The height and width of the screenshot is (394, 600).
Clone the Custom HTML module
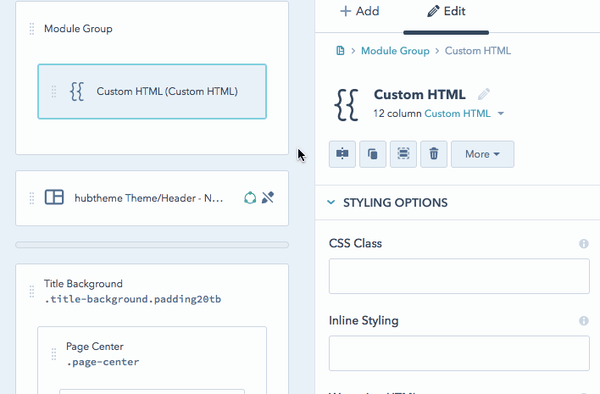(x=373, y=154)
